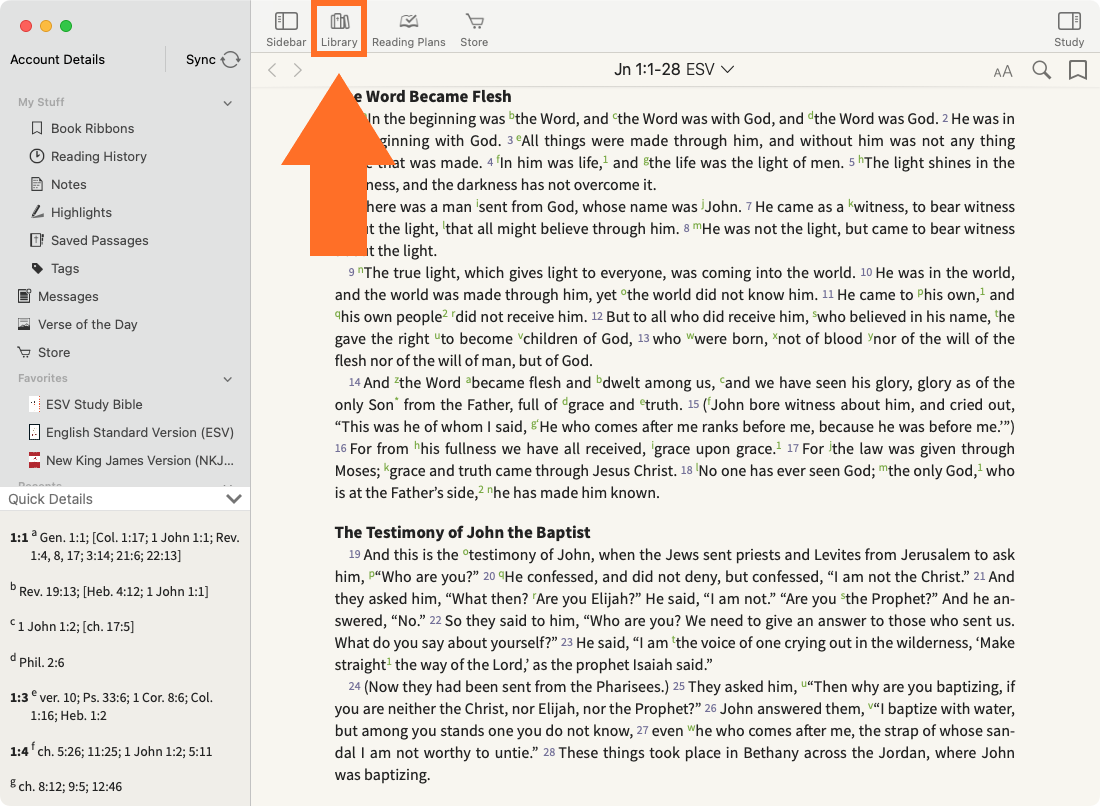Open Highlights in the sidebar

(81, 212)
